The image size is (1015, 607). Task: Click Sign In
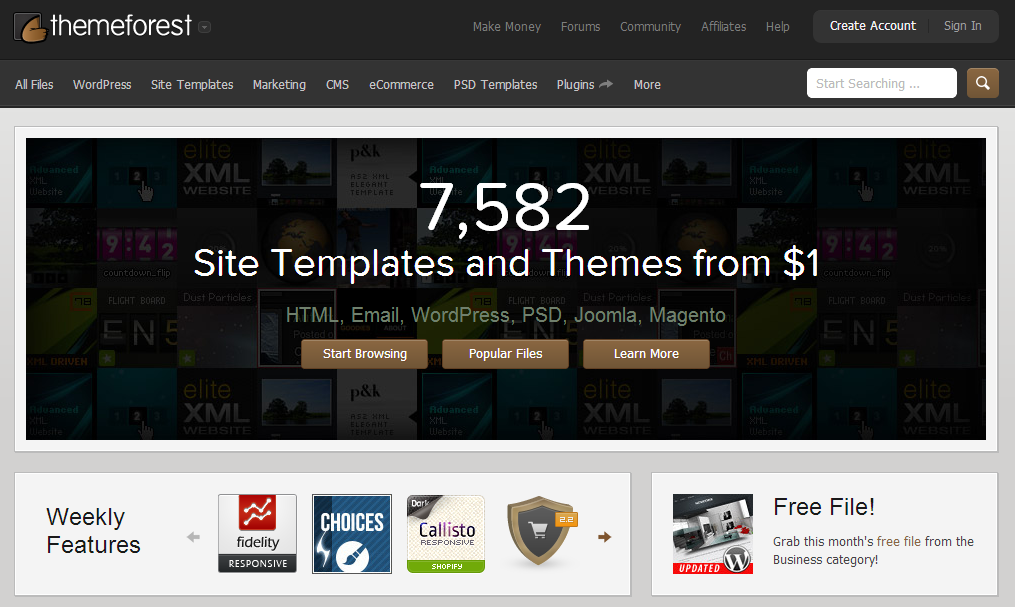pos(963,26)
